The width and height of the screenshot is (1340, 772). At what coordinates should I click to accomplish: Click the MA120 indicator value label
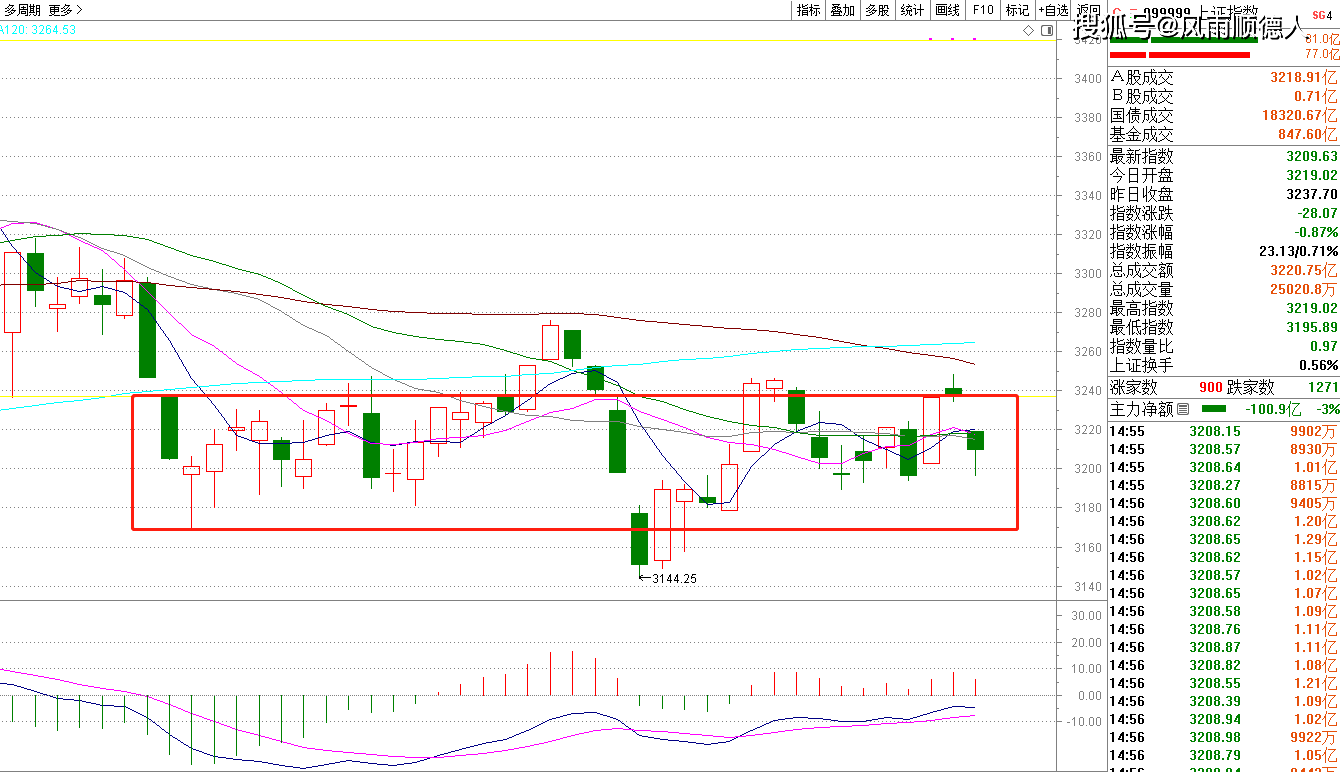tap(38, 30)
